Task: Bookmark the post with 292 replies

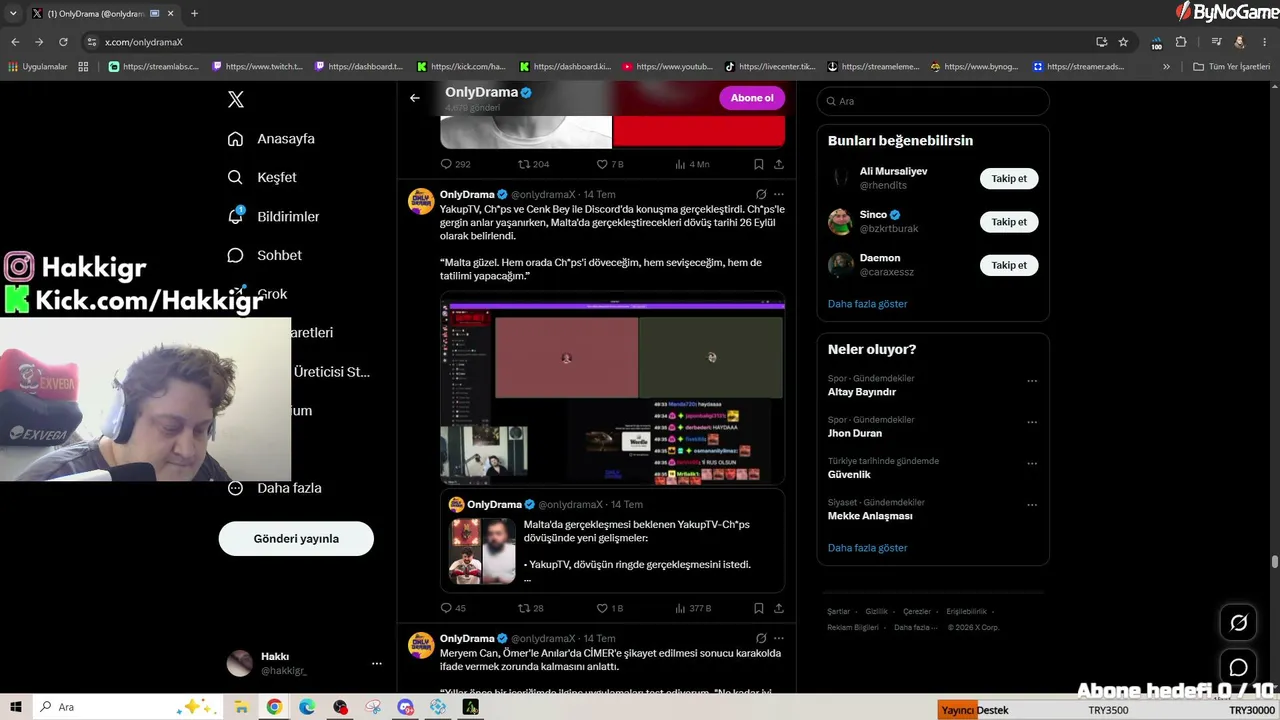Action: (x=759, y=164)
